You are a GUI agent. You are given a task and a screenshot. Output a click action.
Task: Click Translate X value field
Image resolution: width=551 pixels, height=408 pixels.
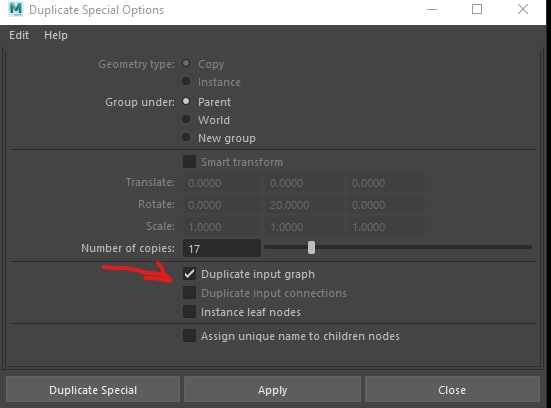pyautogui.click(x=222, y=183)
